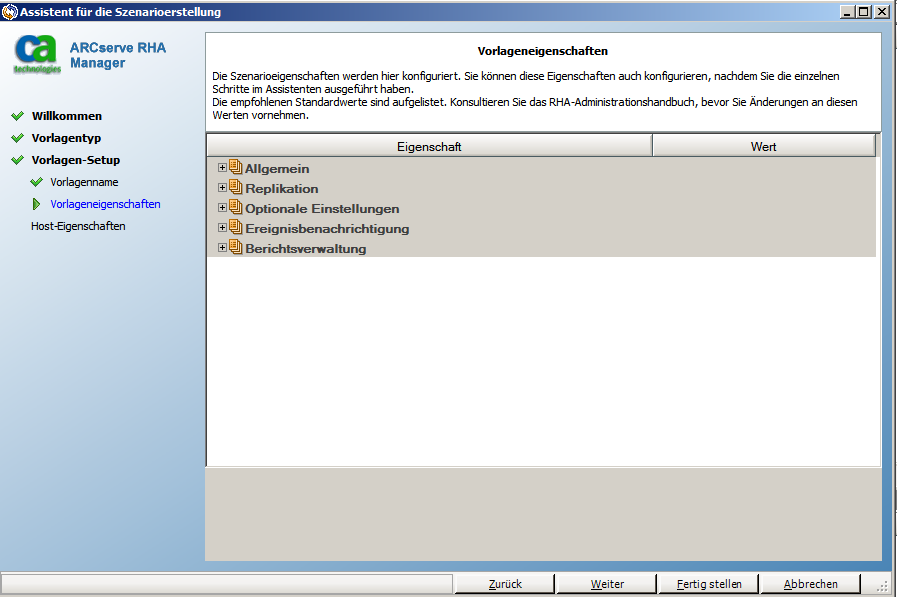Expand the Allgemein property group

(222, 168)
